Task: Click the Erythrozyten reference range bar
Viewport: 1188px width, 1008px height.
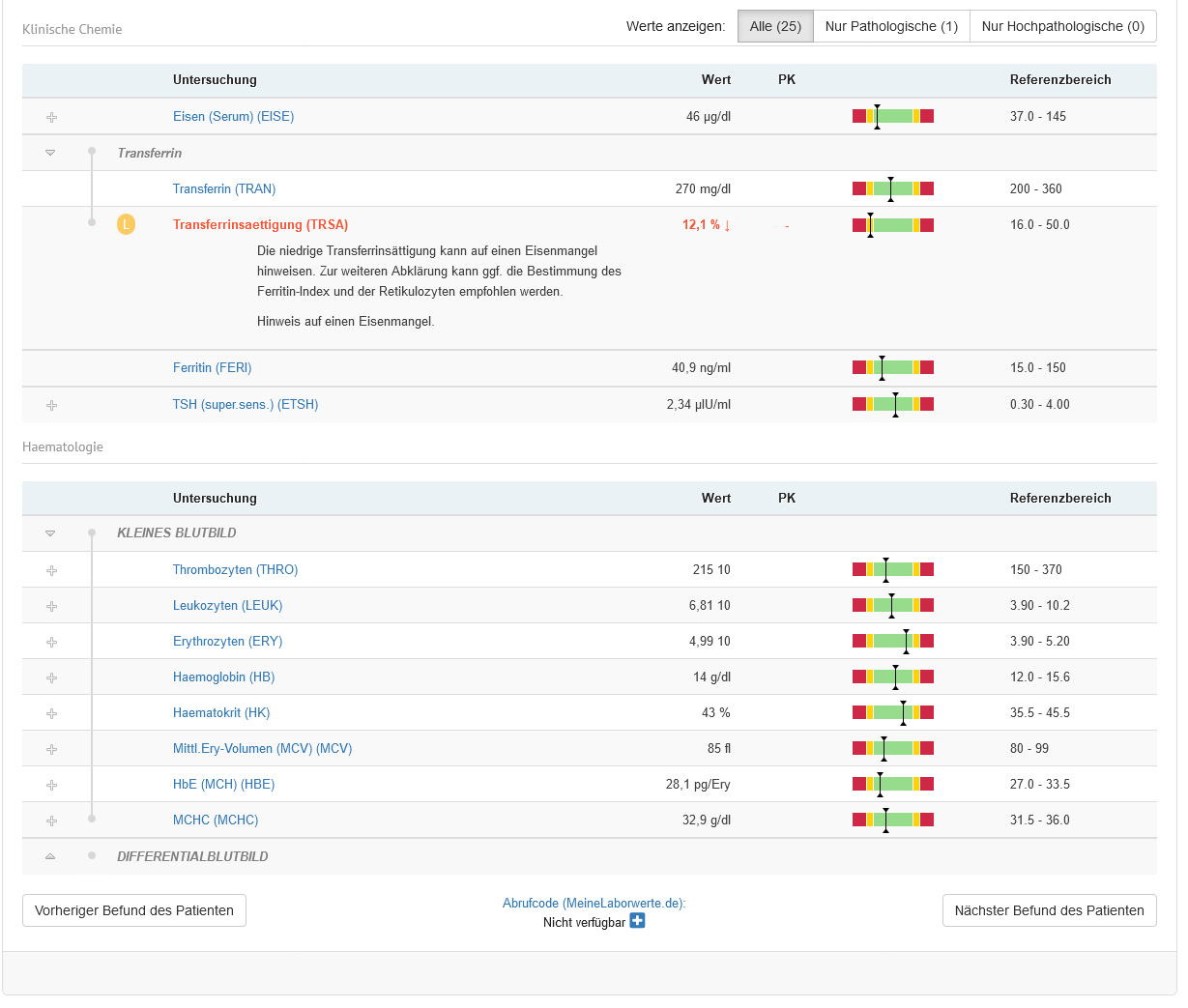Action: click(x=892, y=641)
